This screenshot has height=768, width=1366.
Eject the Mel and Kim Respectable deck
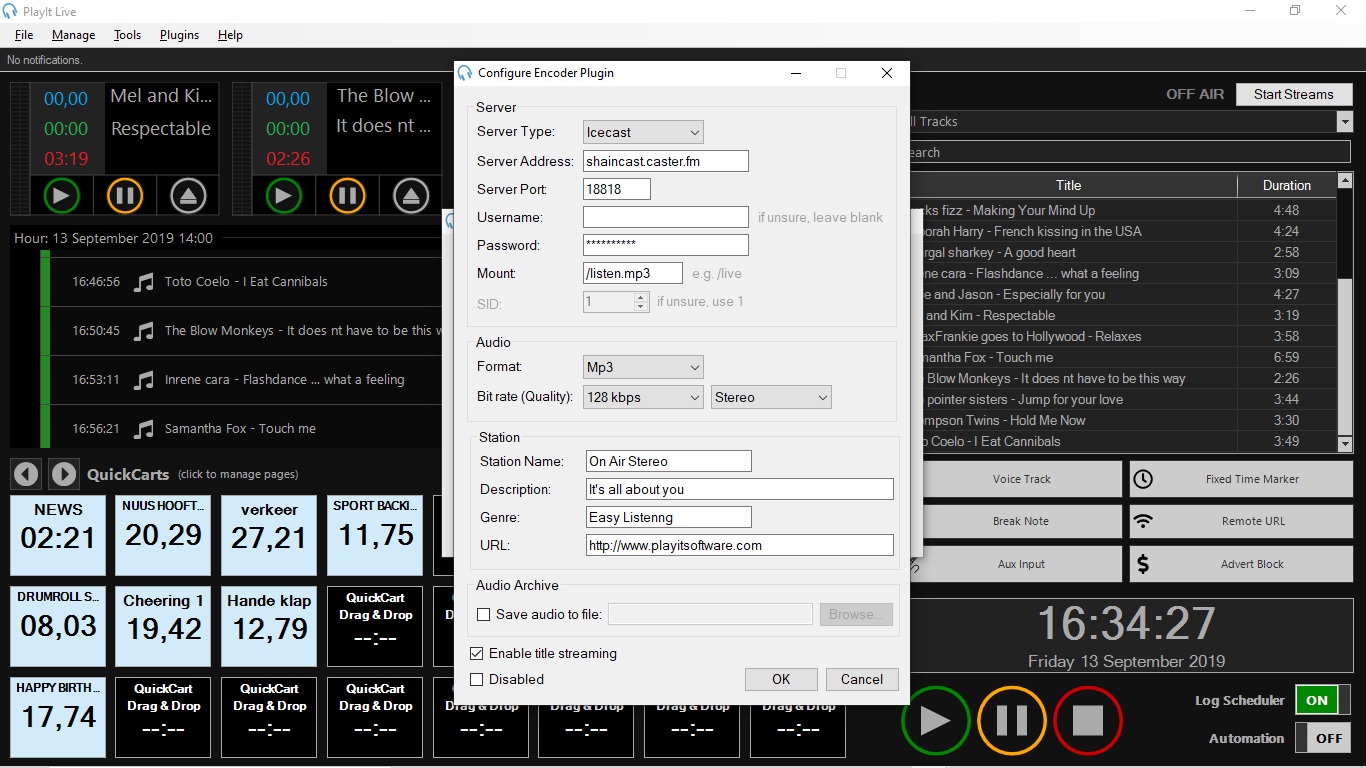[188, 195]
